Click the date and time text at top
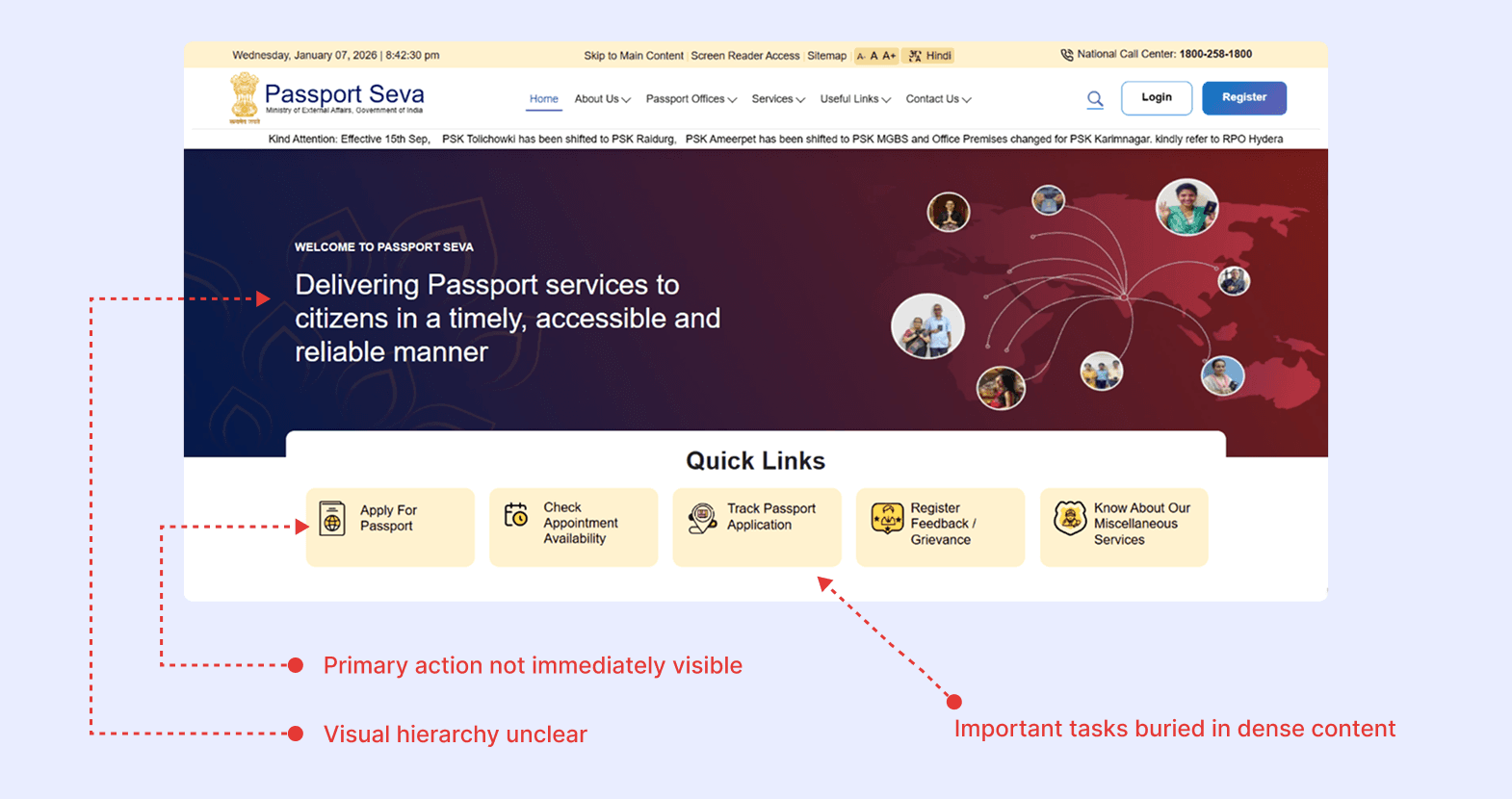This screenshot has width=1512, height=799. coord(335,56)
